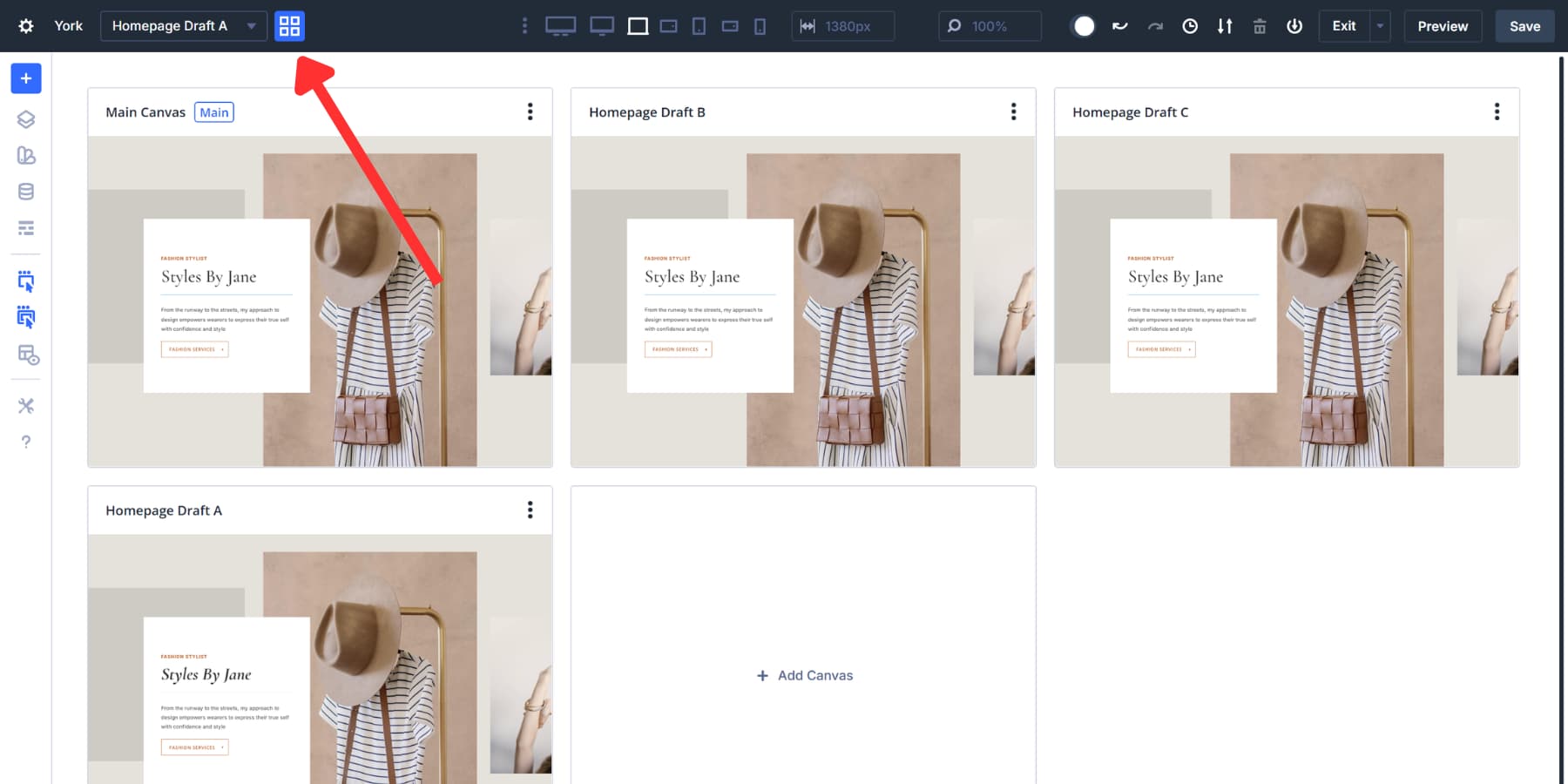Image resolution: width=1568 pixels, height=784 pixels.
Task: Open the Homepage Draft C kebab menu
Action: tap(1497, 112)
